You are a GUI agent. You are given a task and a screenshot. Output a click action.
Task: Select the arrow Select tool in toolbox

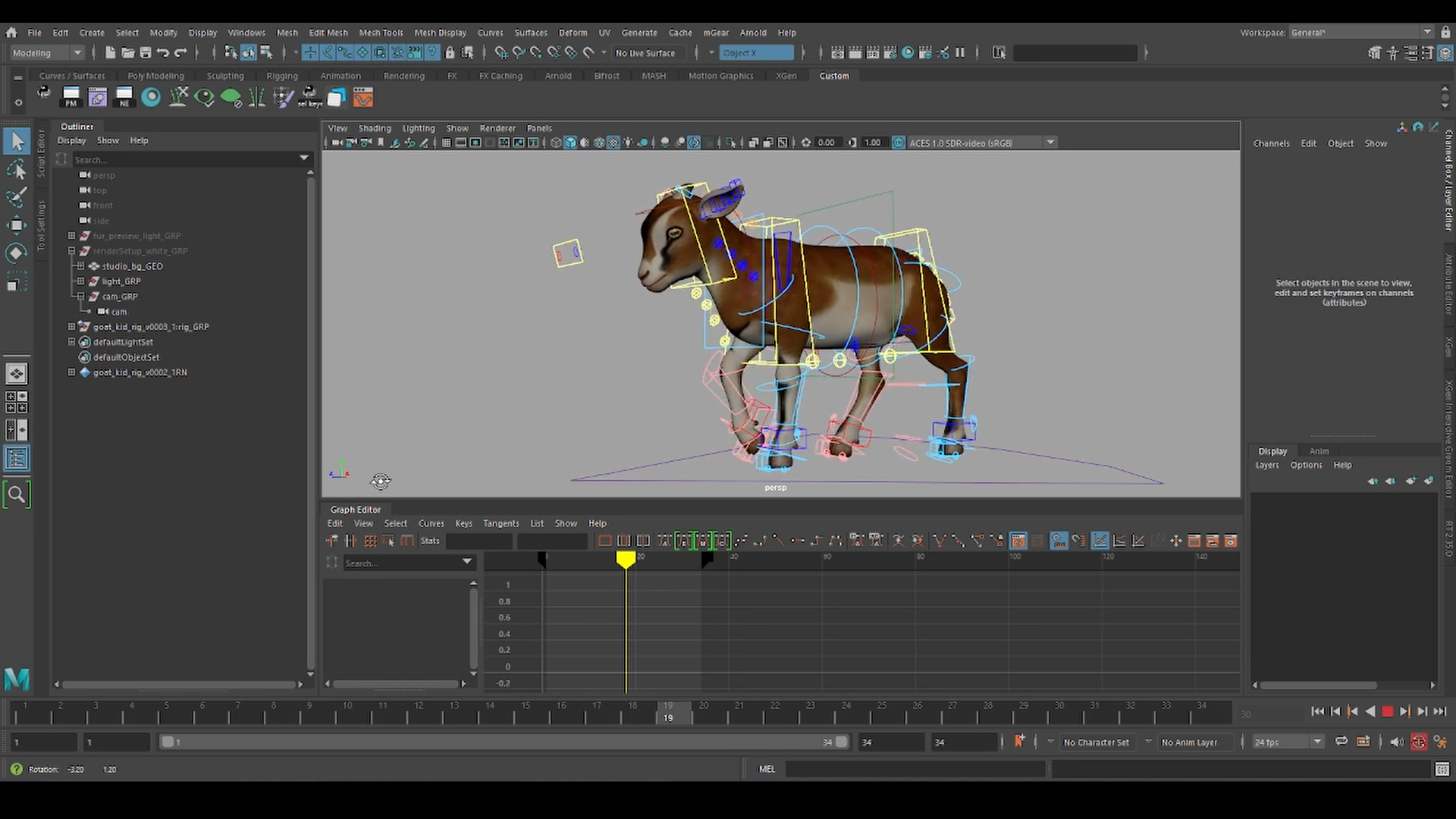point(17,141)
